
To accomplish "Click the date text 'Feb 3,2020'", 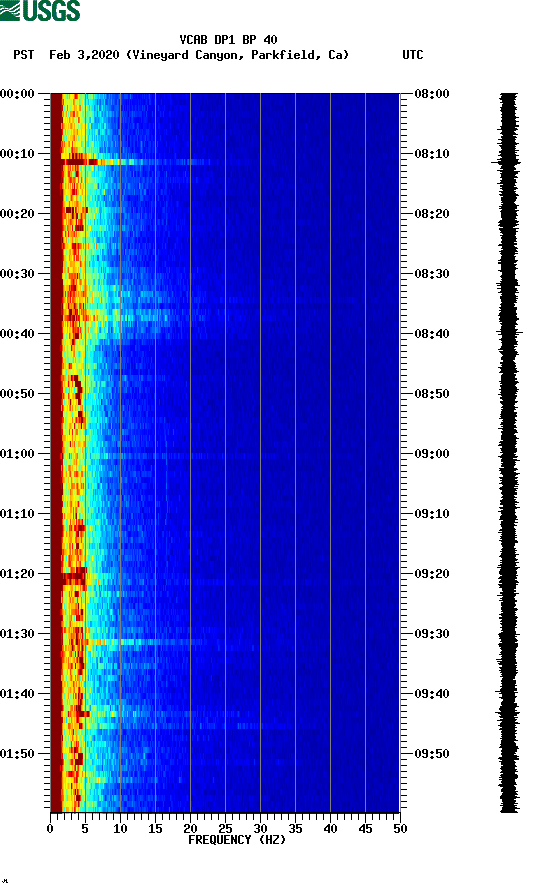I will click(84, 55).
